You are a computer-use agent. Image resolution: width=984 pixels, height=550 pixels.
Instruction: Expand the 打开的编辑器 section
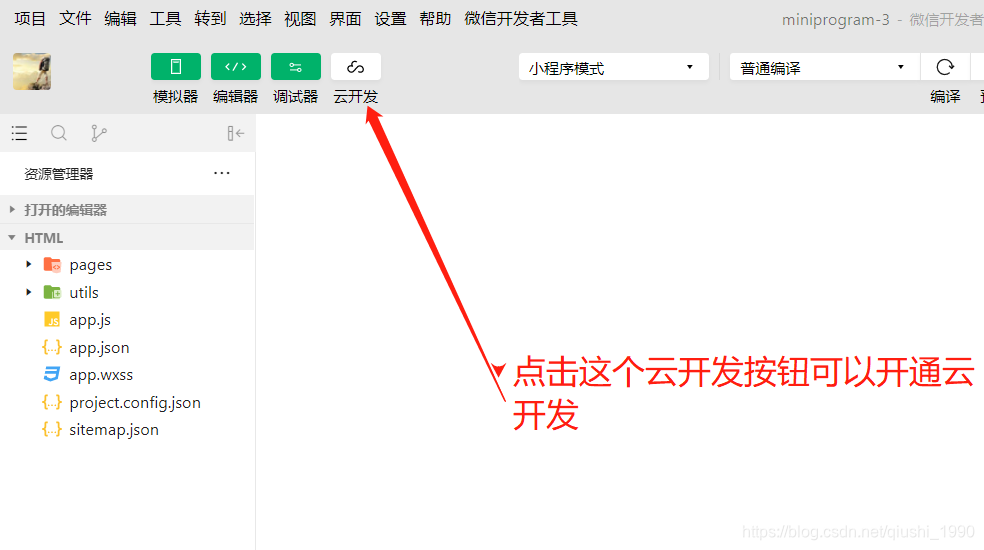pyautogui.click(x=127, y=210)
